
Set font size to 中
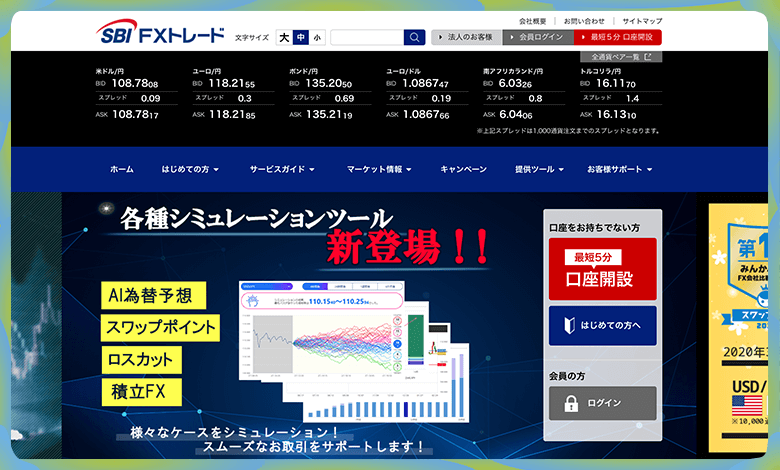pyautogui.click(x=300, y=37)
